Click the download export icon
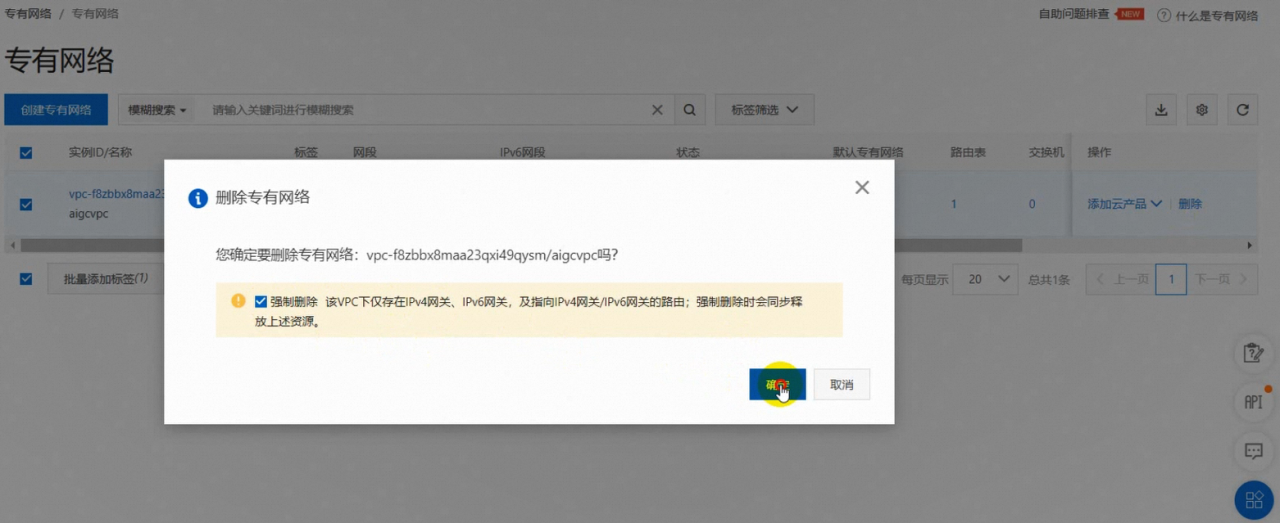This screenshot has width=1280, height=523. (1161, 110)
